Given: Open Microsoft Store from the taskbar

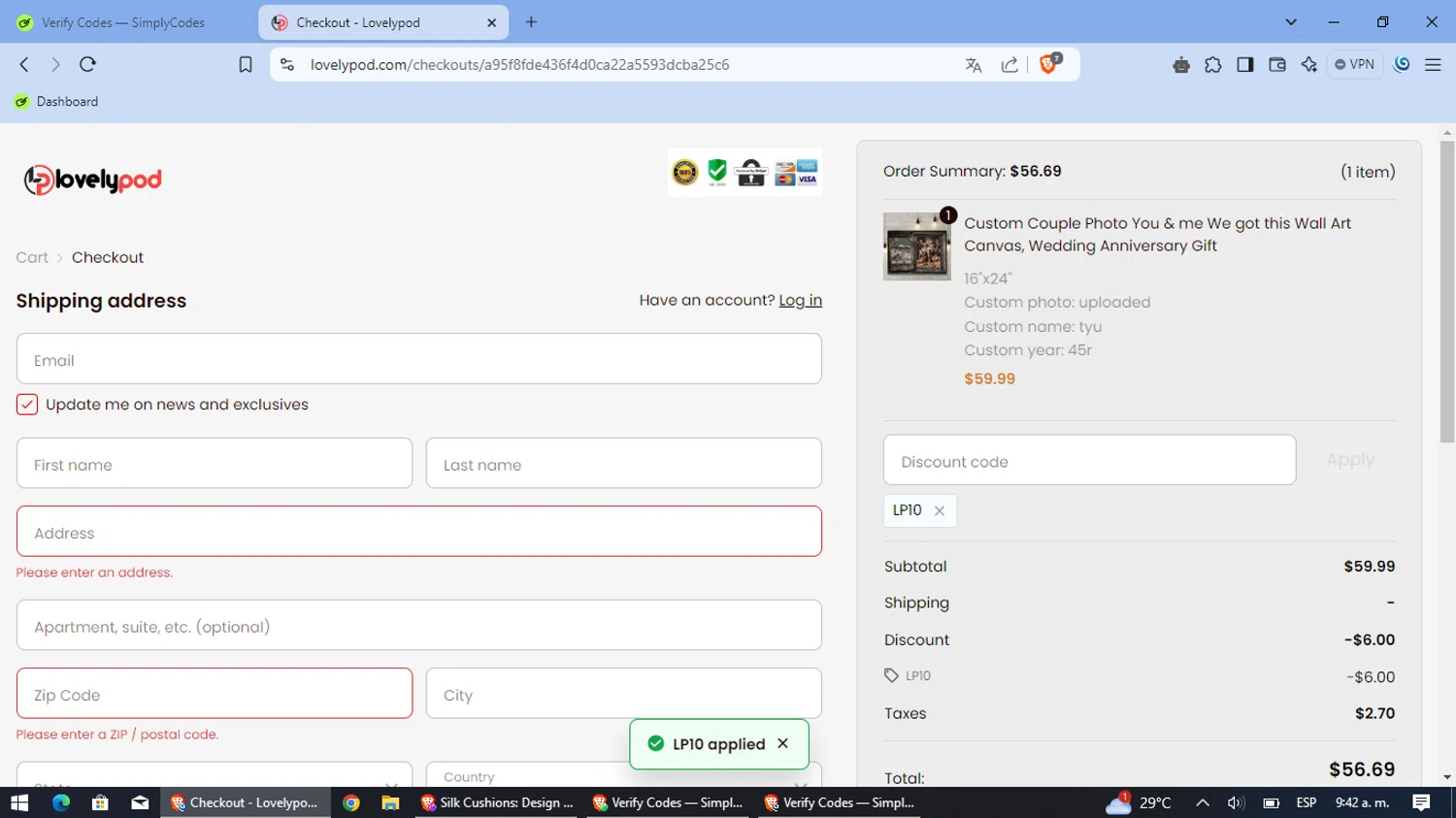Looking at the screenshot, I should pos(100,802).
